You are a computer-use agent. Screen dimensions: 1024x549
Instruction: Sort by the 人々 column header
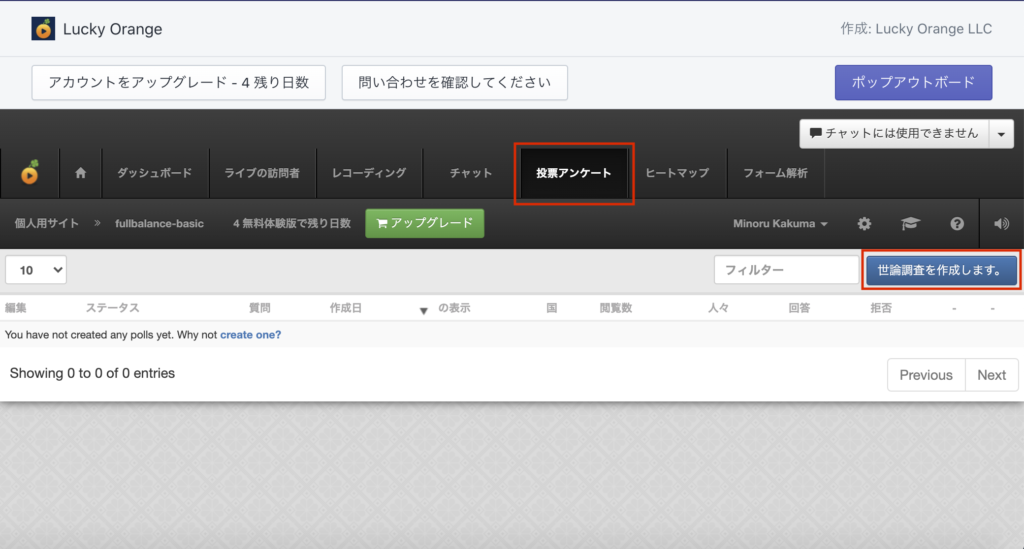click(718, 307)
